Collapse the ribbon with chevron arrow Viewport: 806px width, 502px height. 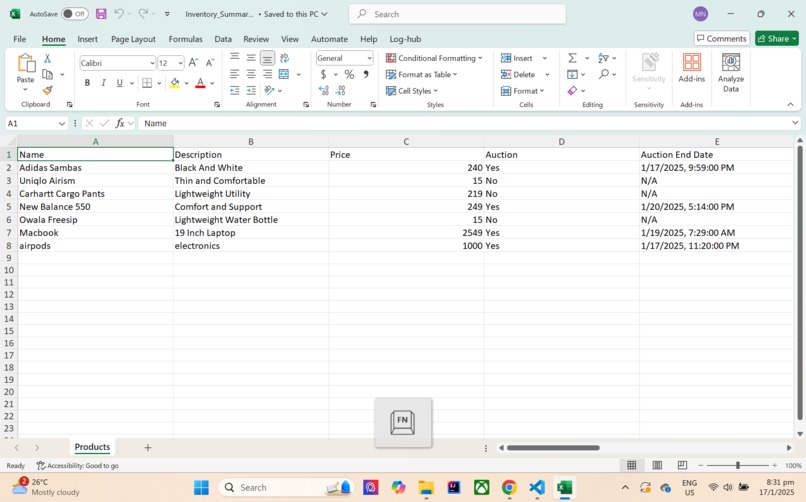point(791,104)
